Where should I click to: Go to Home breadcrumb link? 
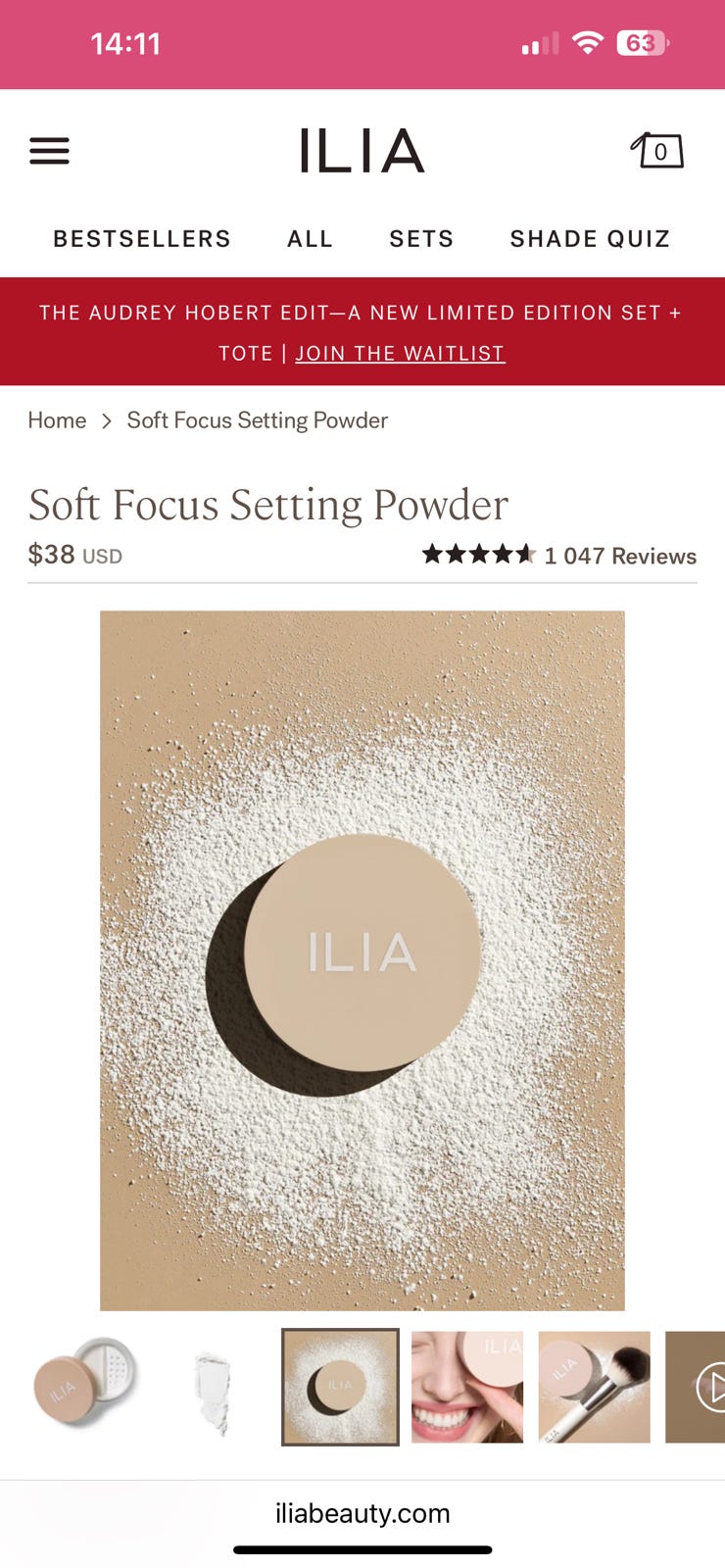pyautogui.click(x=57, y=420)
